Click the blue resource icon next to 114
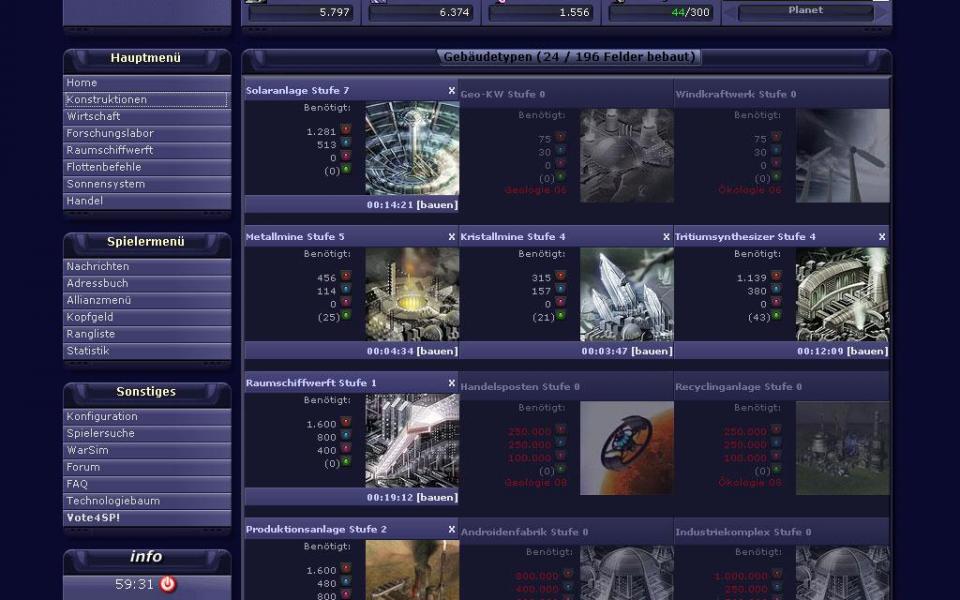 tap(346, 290)
